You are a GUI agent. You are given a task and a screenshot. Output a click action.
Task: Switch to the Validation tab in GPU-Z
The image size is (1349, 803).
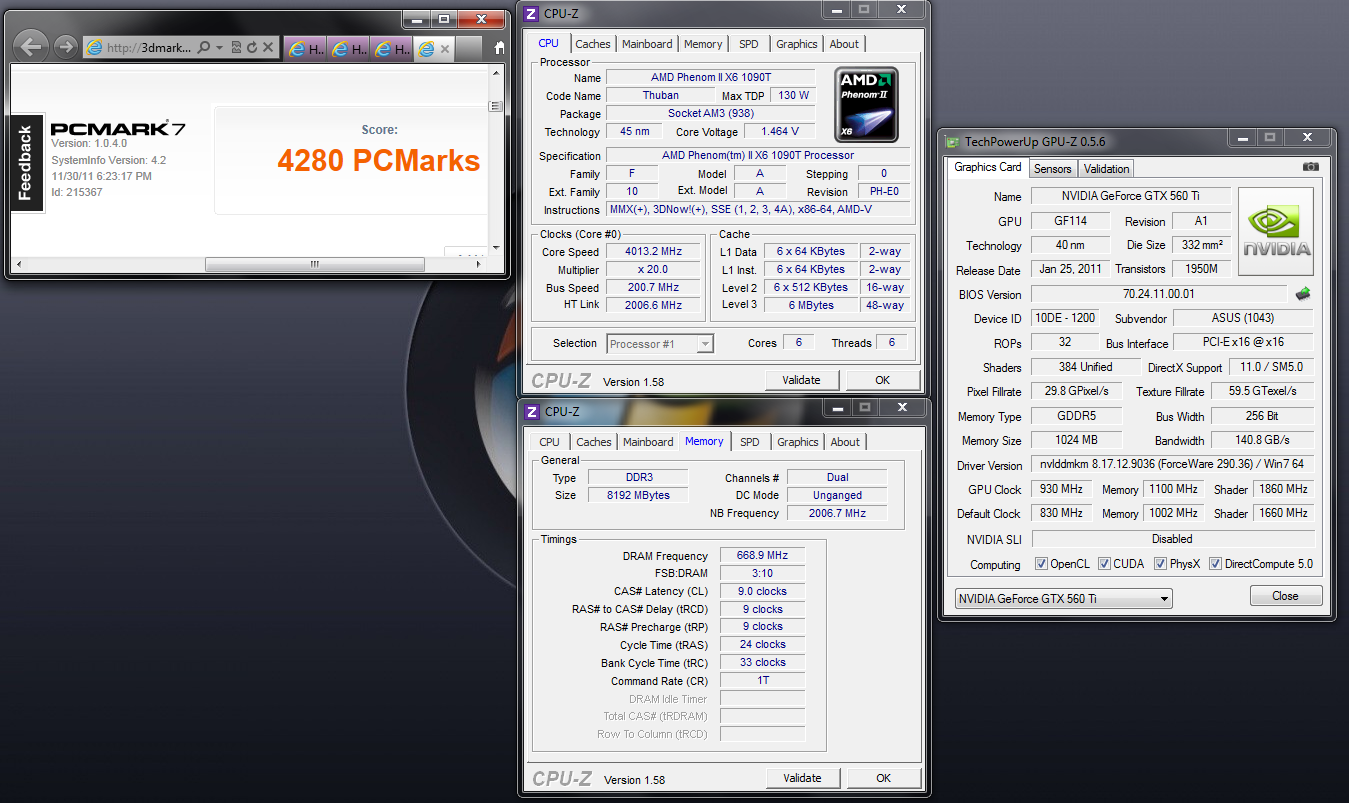pos(1106,169)
